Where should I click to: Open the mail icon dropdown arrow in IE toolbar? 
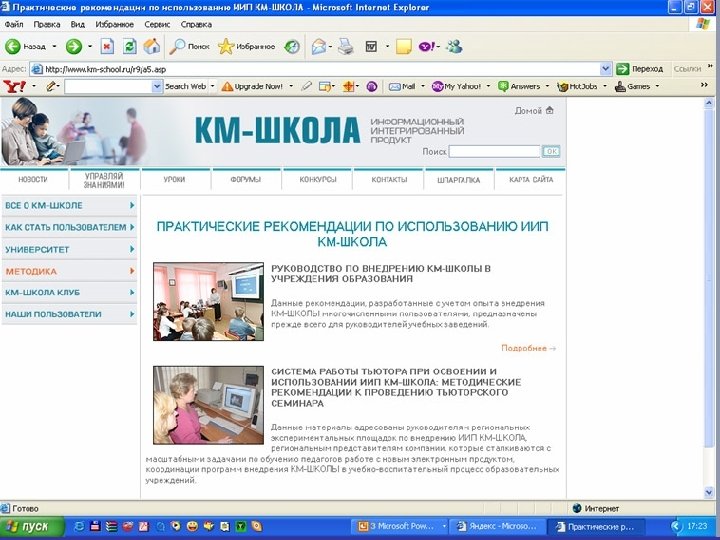(x=330, y=46)
